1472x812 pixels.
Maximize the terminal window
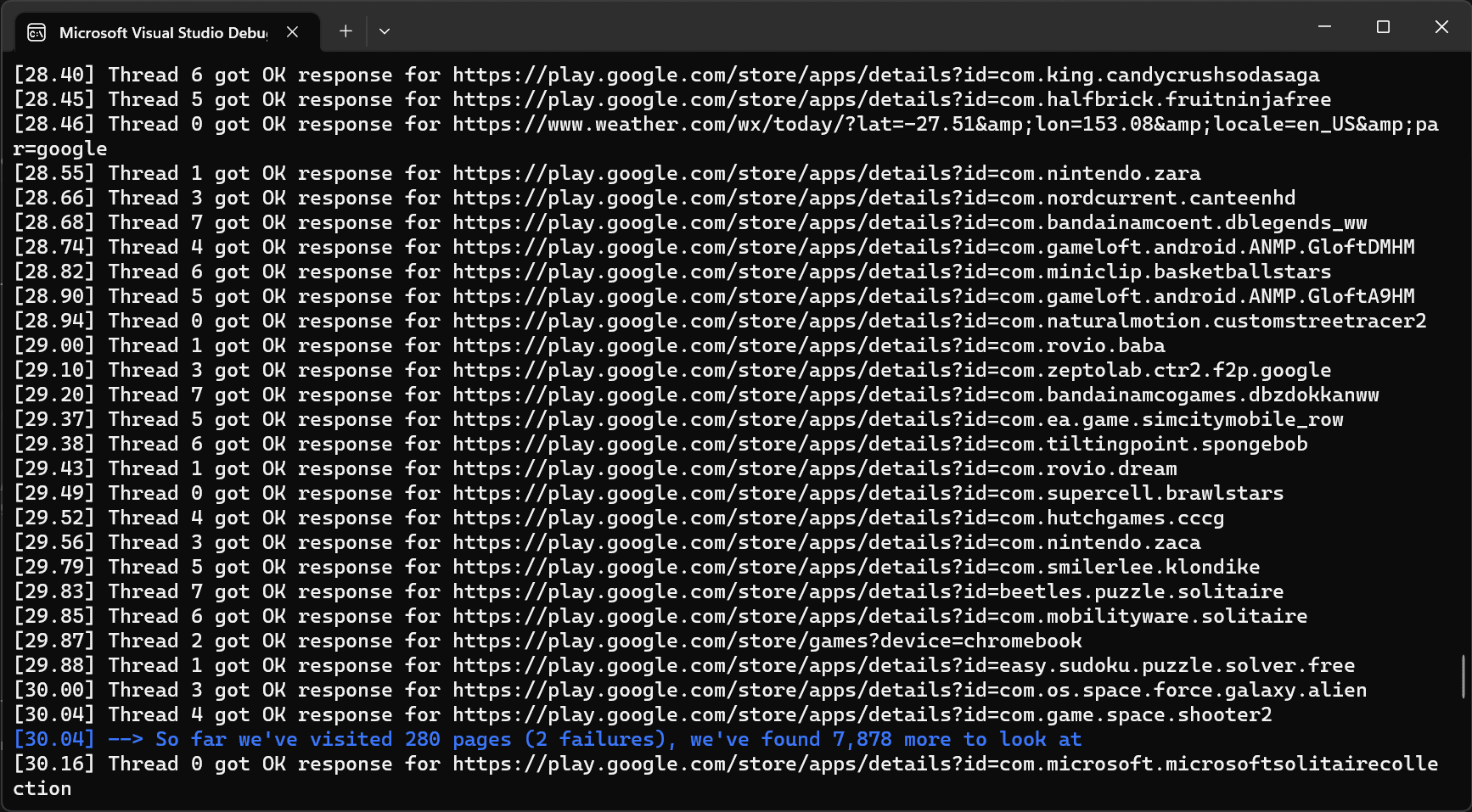coord(1383,27)
